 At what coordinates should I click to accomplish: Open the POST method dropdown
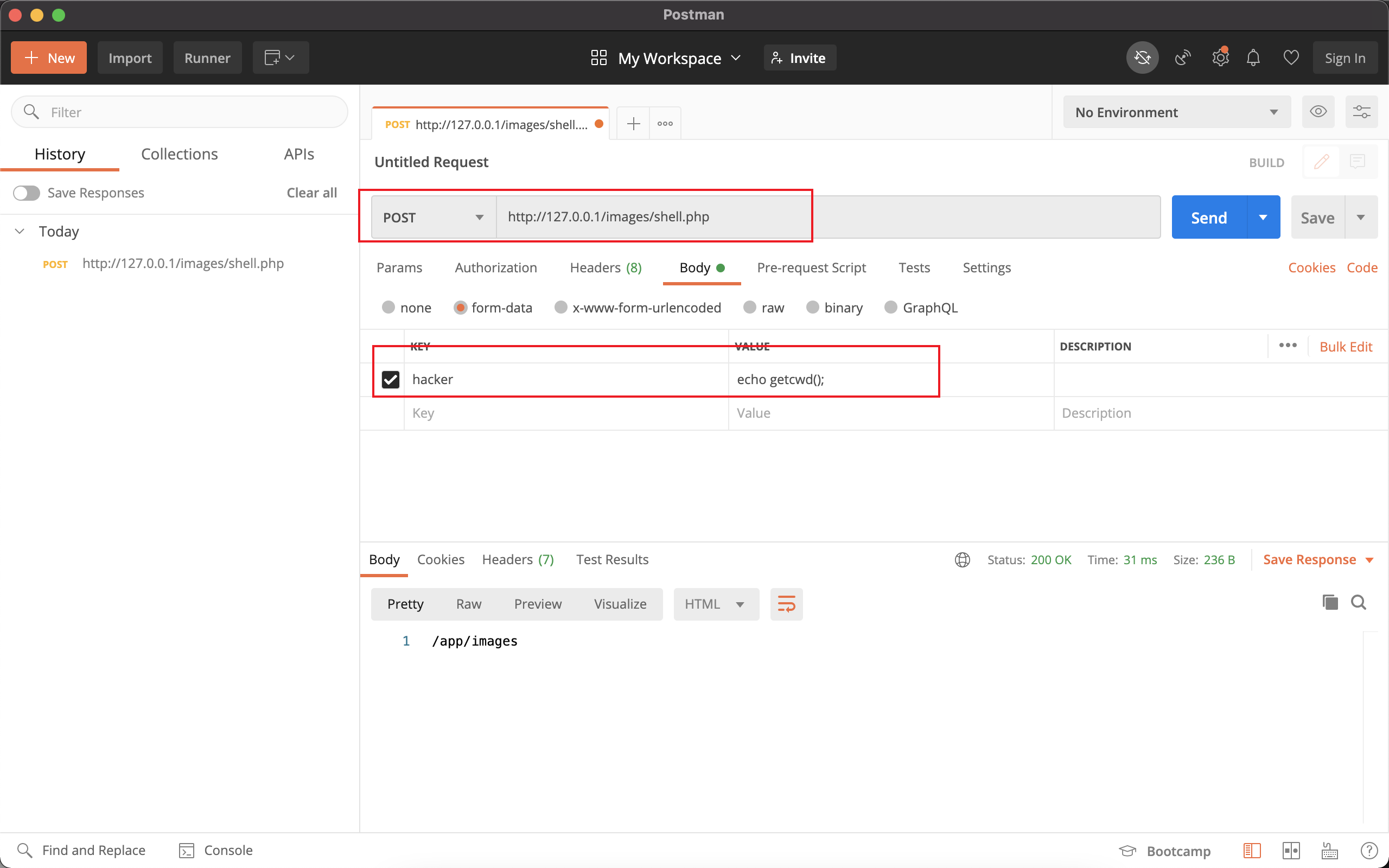(434, 218)
